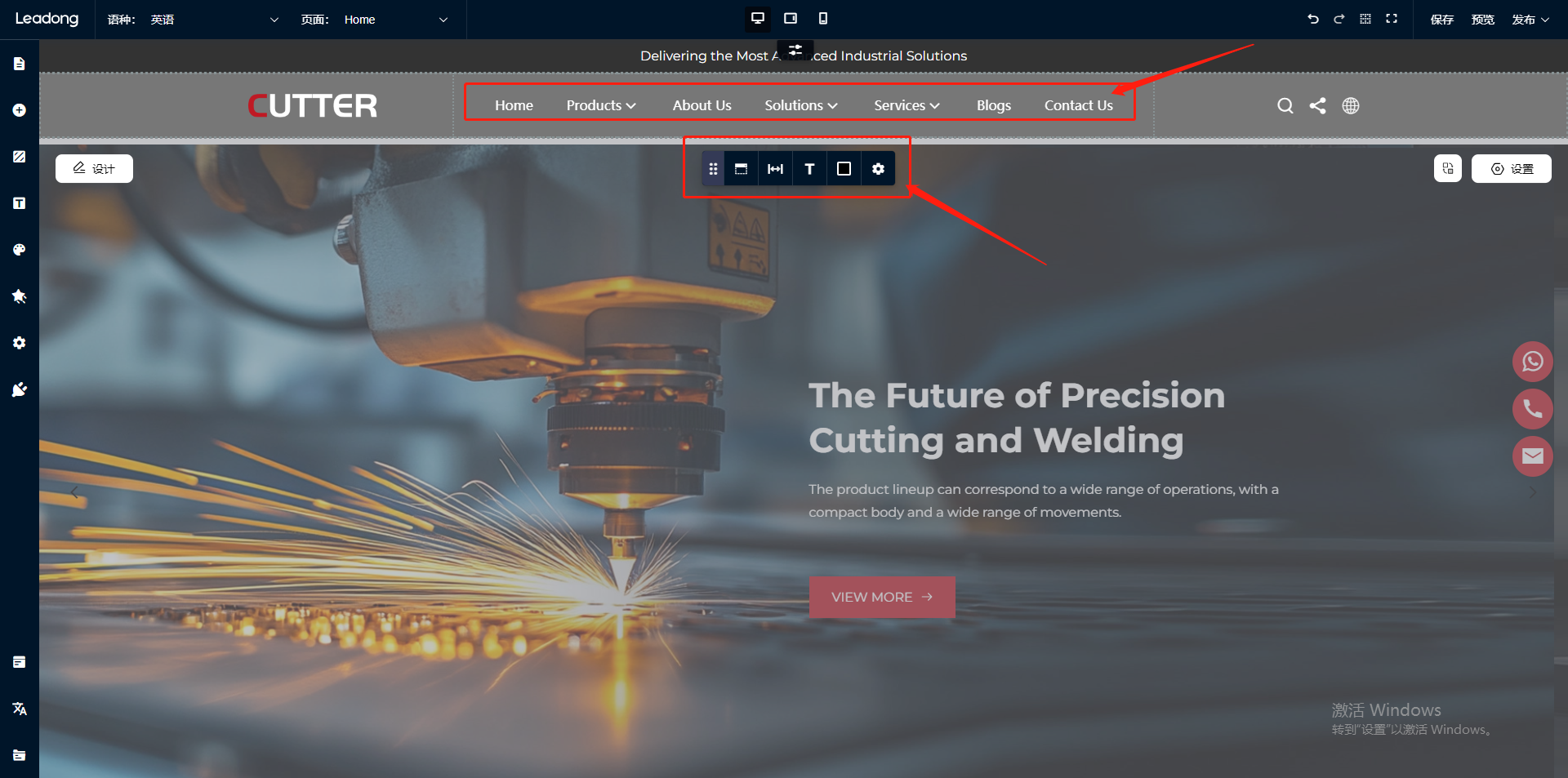Click the undo arrow in top bar

point(1313,19)
